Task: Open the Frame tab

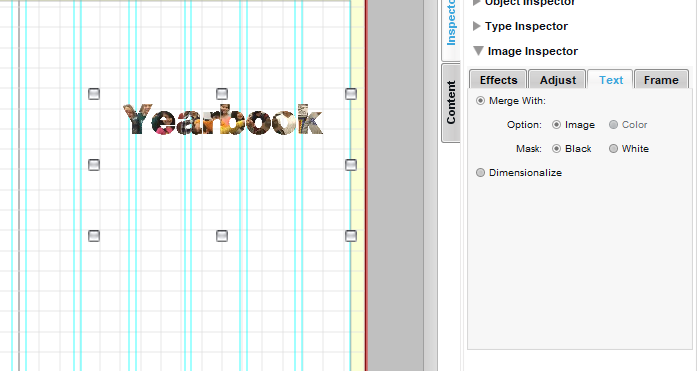Action: [x=661, y=80]
